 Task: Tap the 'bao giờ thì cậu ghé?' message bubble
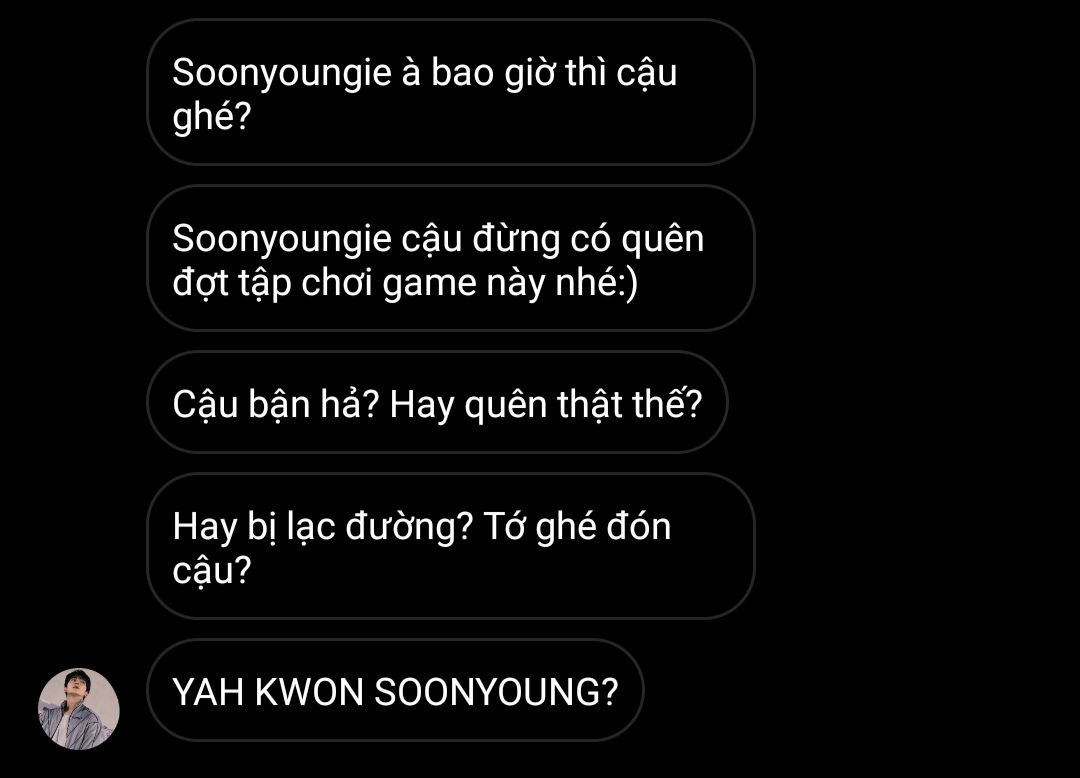451,92
